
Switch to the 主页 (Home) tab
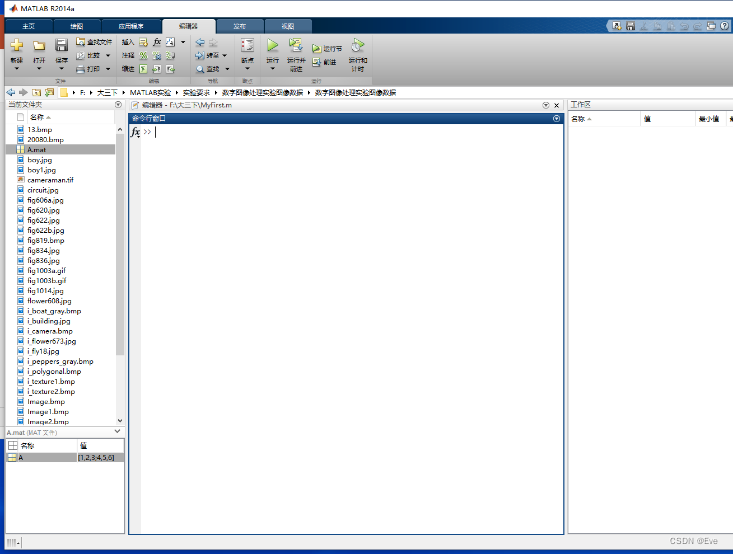[x=29, y=26]
